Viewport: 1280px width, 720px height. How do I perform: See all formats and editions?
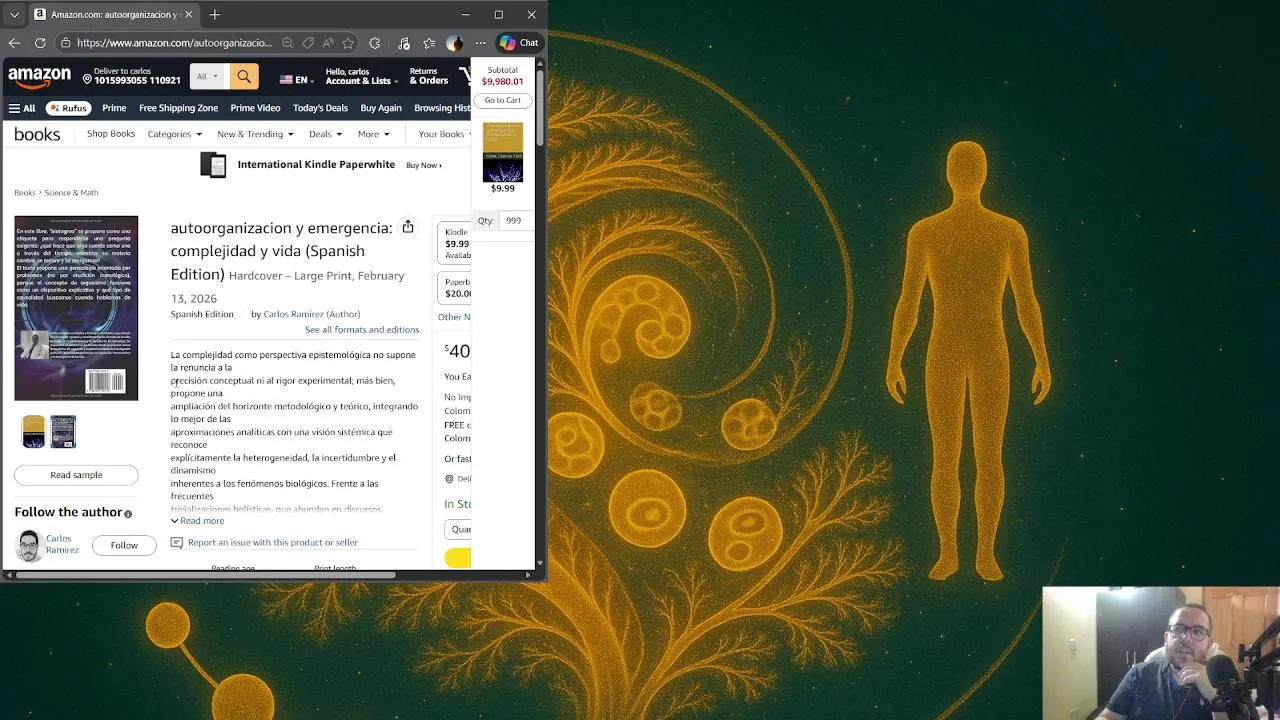click(362, 329)
